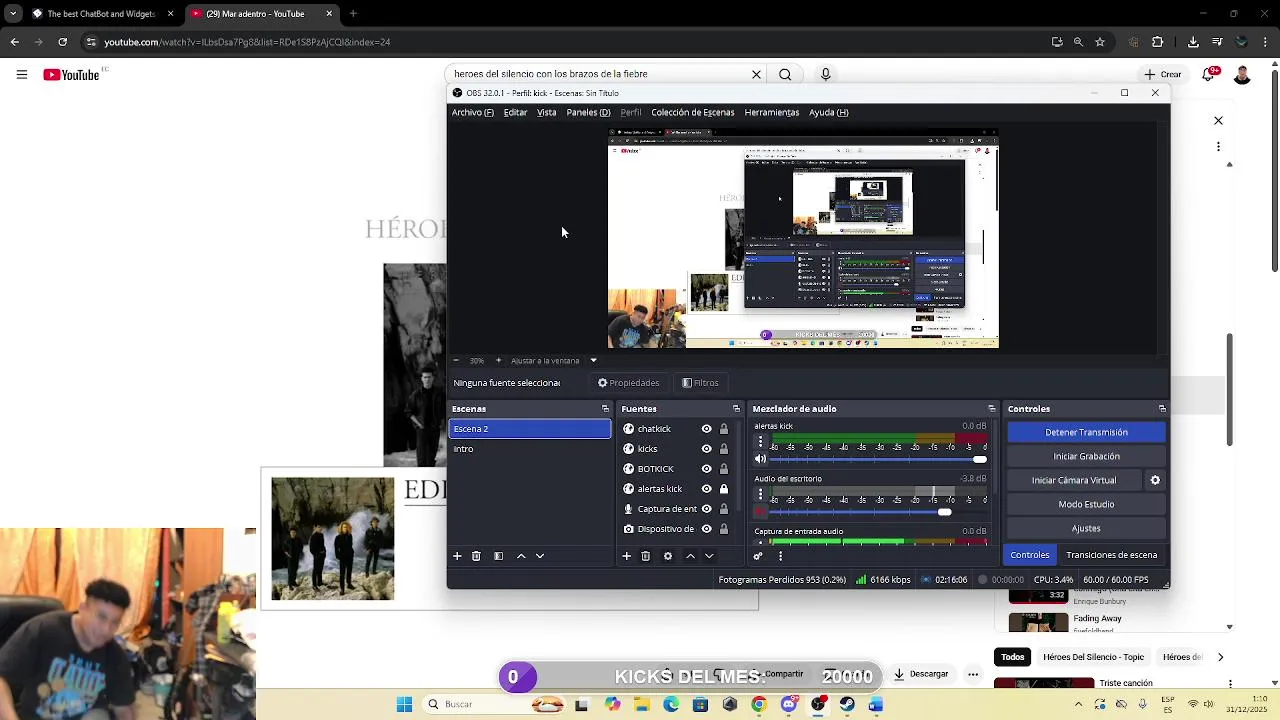This screenshot has width=1280, height=720.
Task: Pop out the Controles dock
Action: tap(1162, 409)
